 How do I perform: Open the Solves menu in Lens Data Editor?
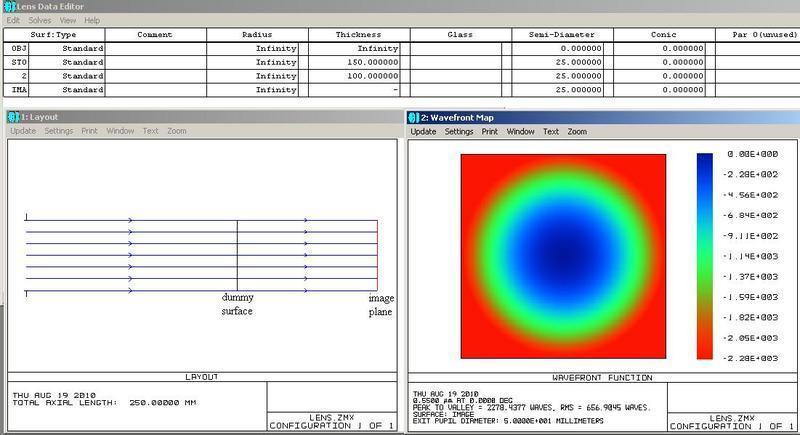click(x=40, y=20)
